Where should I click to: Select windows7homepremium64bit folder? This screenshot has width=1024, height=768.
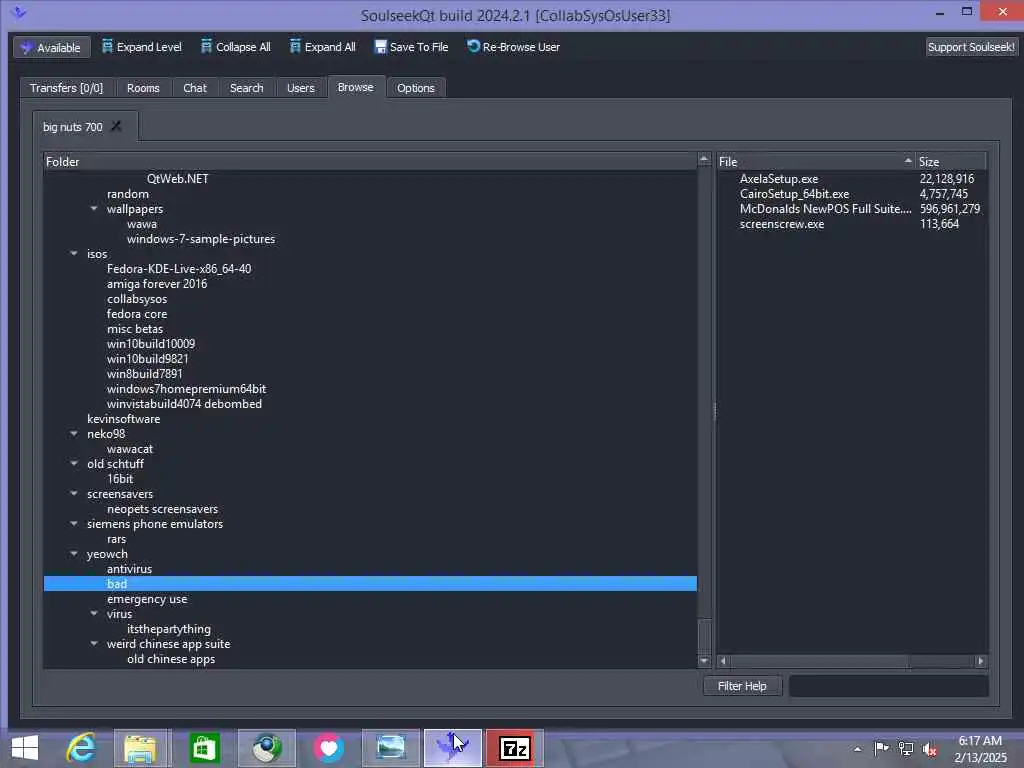pyautogui.click(x=186, y=389)
